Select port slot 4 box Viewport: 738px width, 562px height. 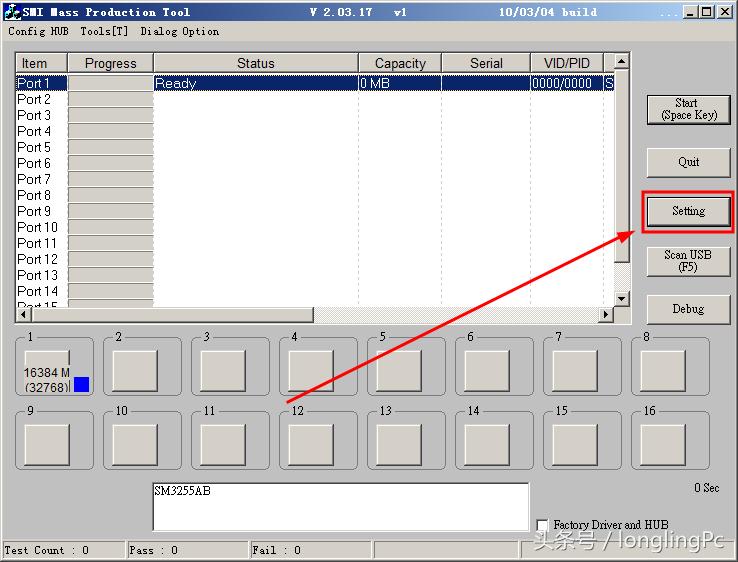tap(311, 370)
